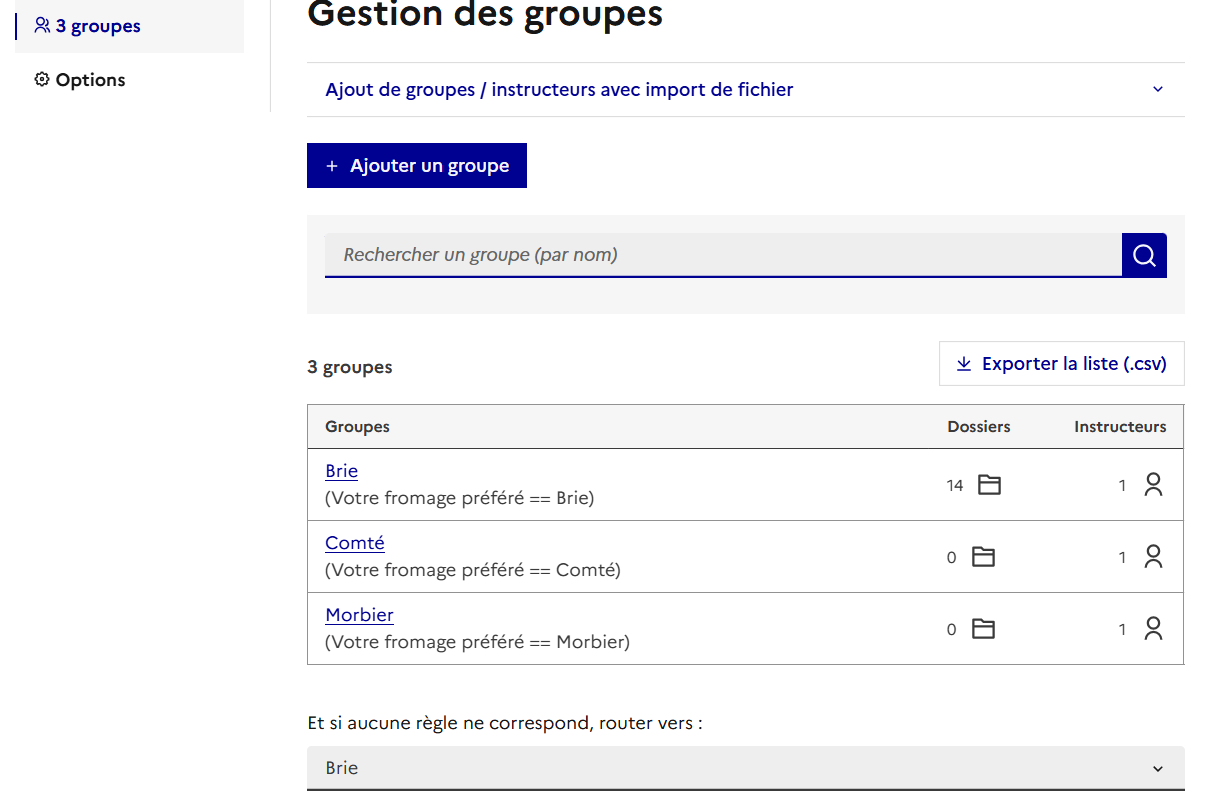This screenshot has height=808, width=1232.
Task: Click the instructor person icon for Morbier
Action: (x=1153, y=629)
